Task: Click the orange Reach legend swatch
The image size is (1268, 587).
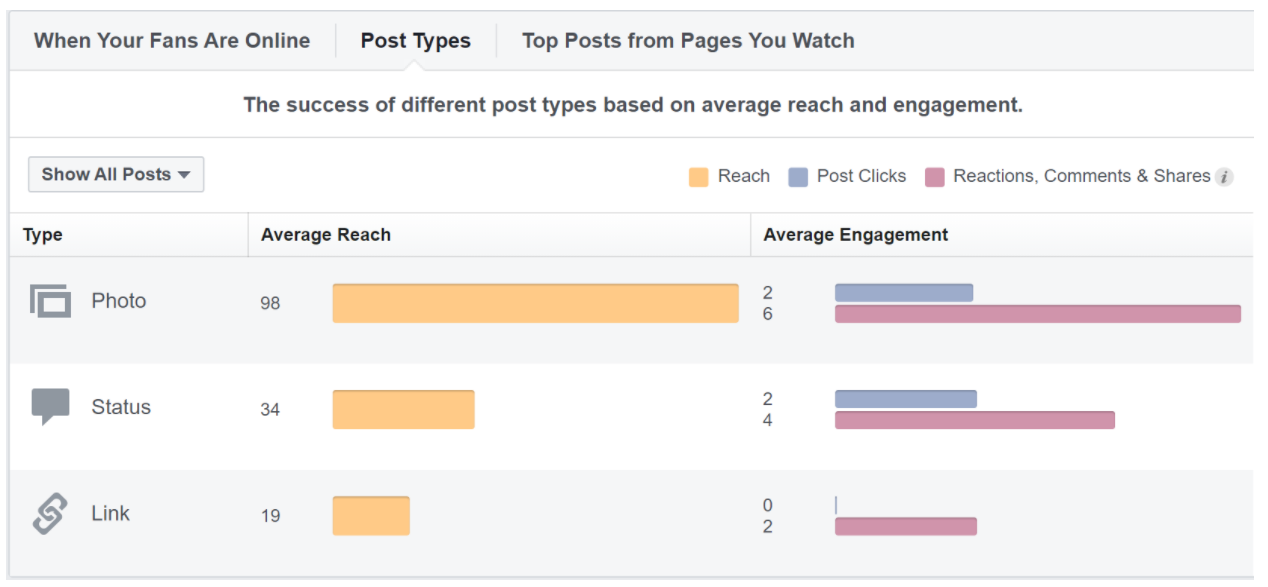Action: click(699, 177)
